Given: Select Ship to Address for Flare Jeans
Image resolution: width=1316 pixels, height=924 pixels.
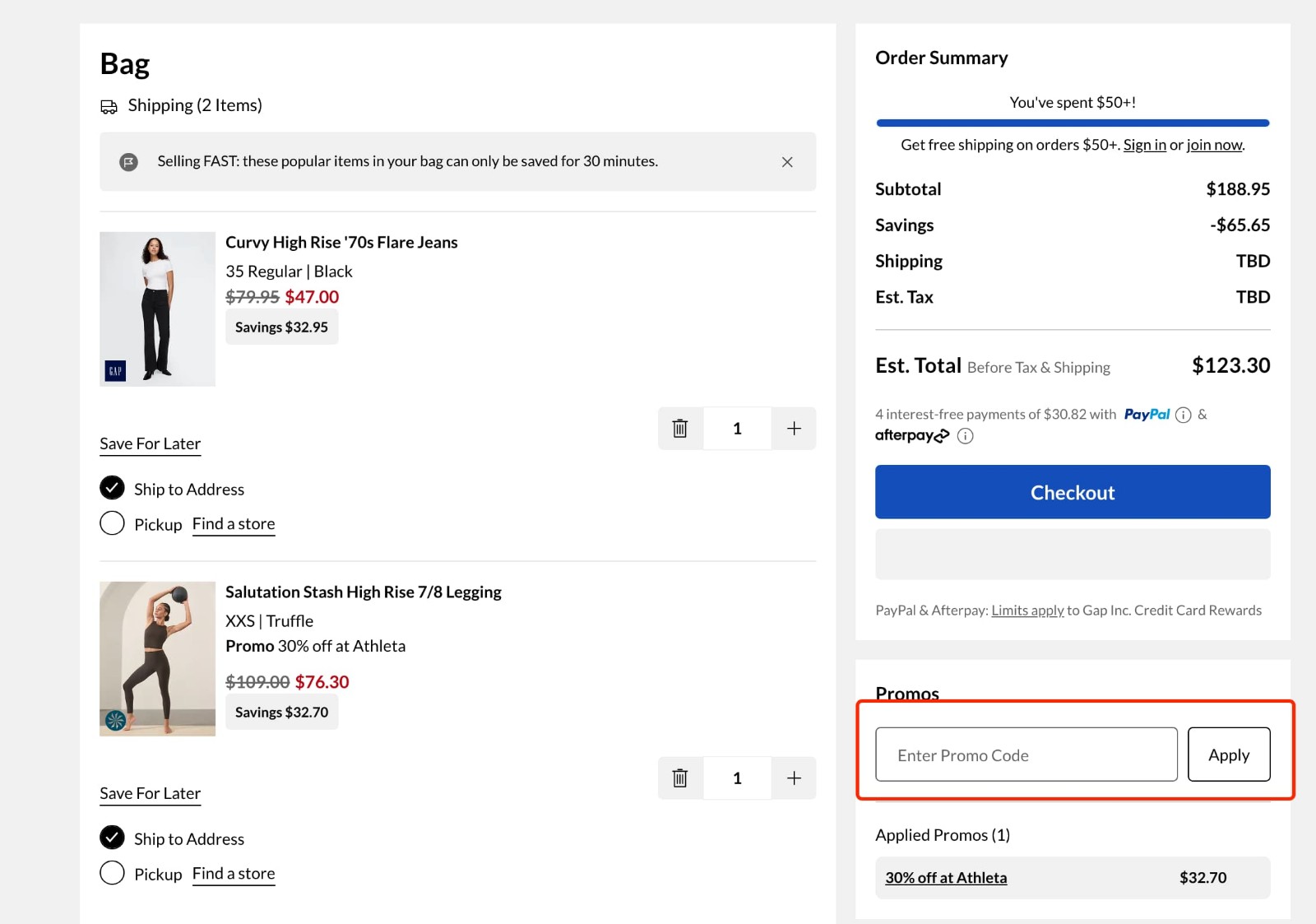Looking at the screenshot, I should 113,488.
